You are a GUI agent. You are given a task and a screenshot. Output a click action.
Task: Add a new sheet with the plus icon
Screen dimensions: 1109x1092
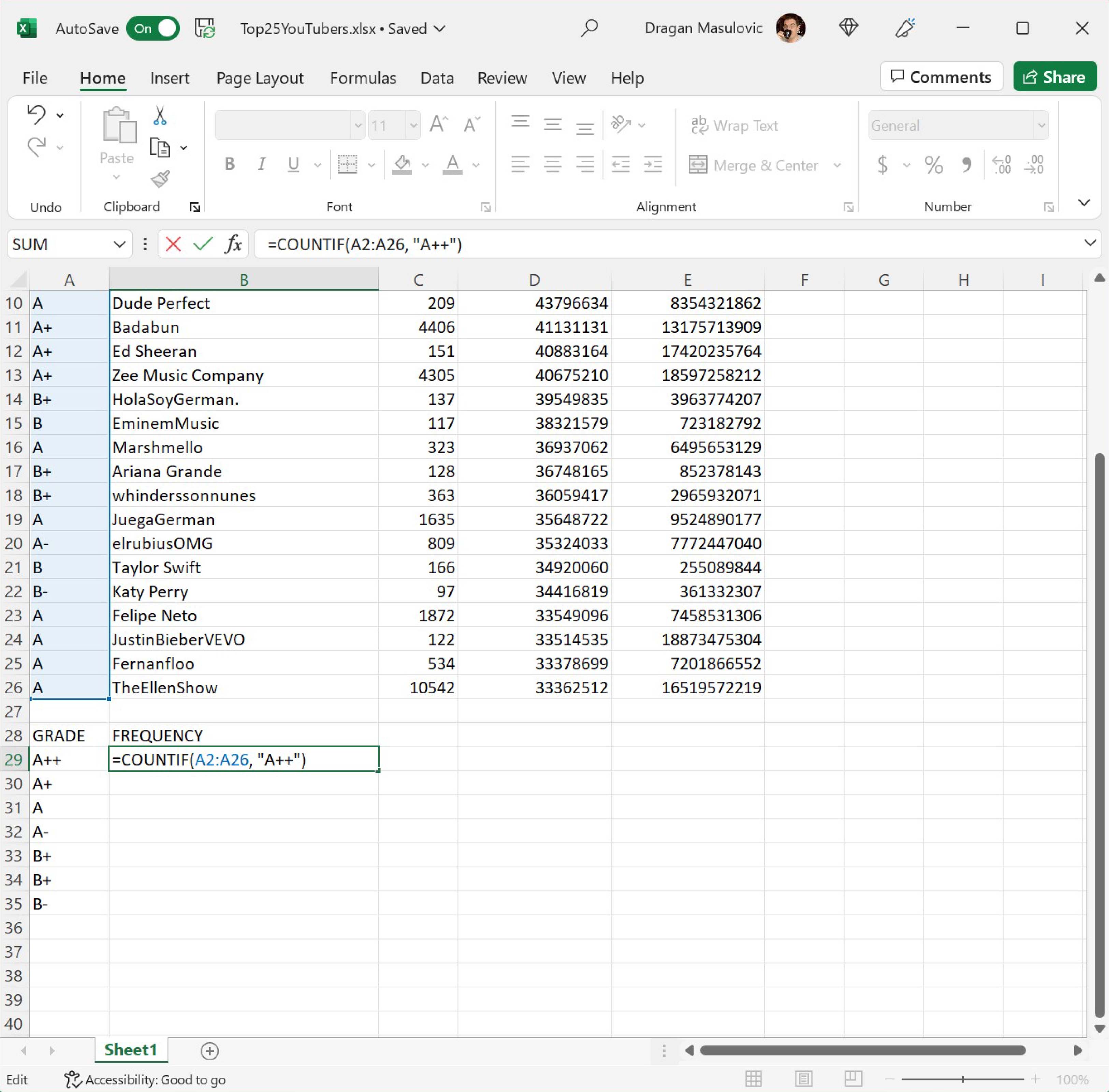click(x=209, y=1051)
